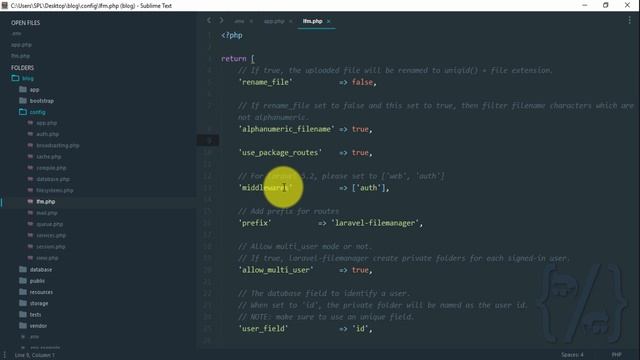Place cursor on 'alphanumeric_filename' key
The width and height of the screenshot is (640, 360).
(286, 129)
